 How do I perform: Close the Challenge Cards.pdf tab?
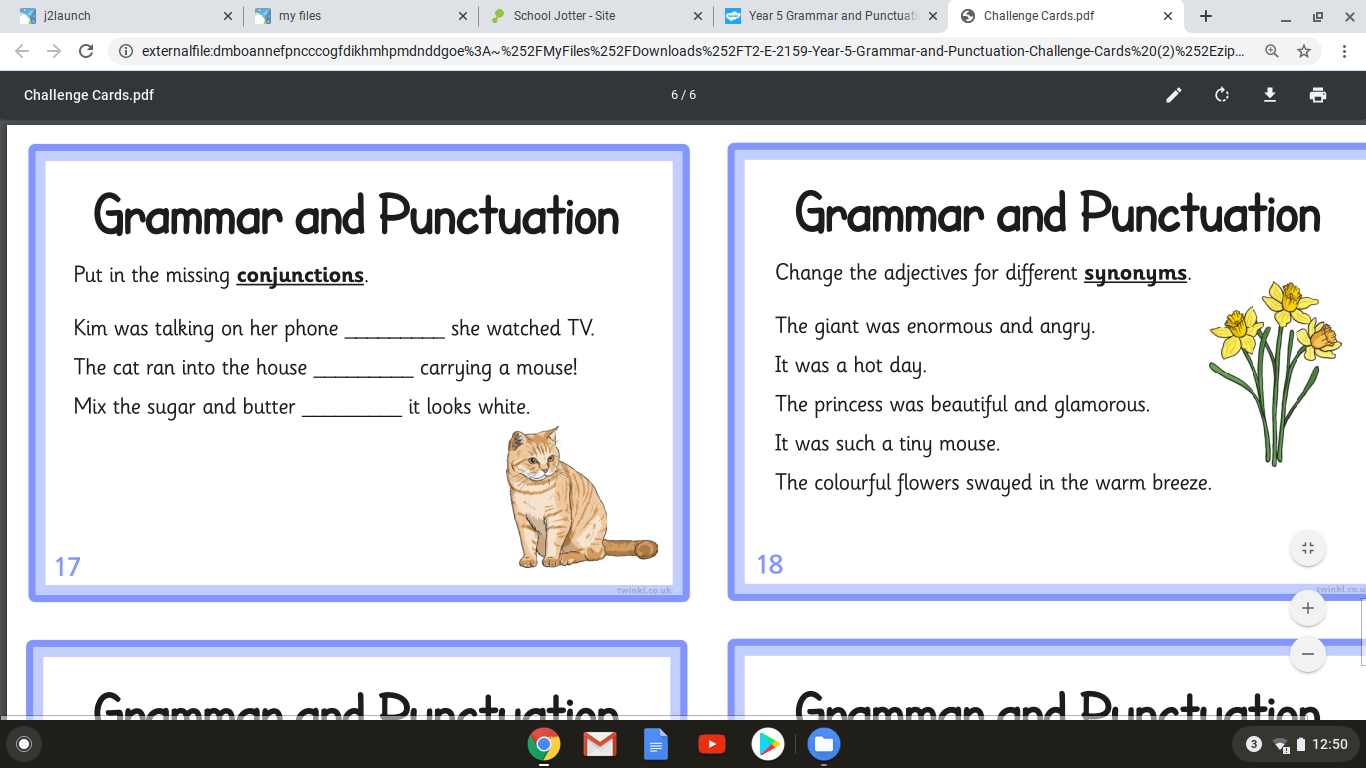click(x=1167, y=16)
